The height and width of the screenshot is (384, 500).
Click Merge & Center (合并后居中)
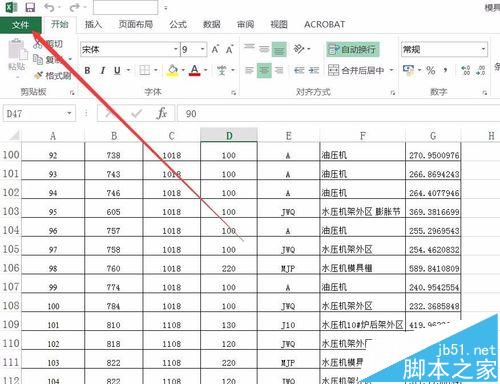point(356,70)
